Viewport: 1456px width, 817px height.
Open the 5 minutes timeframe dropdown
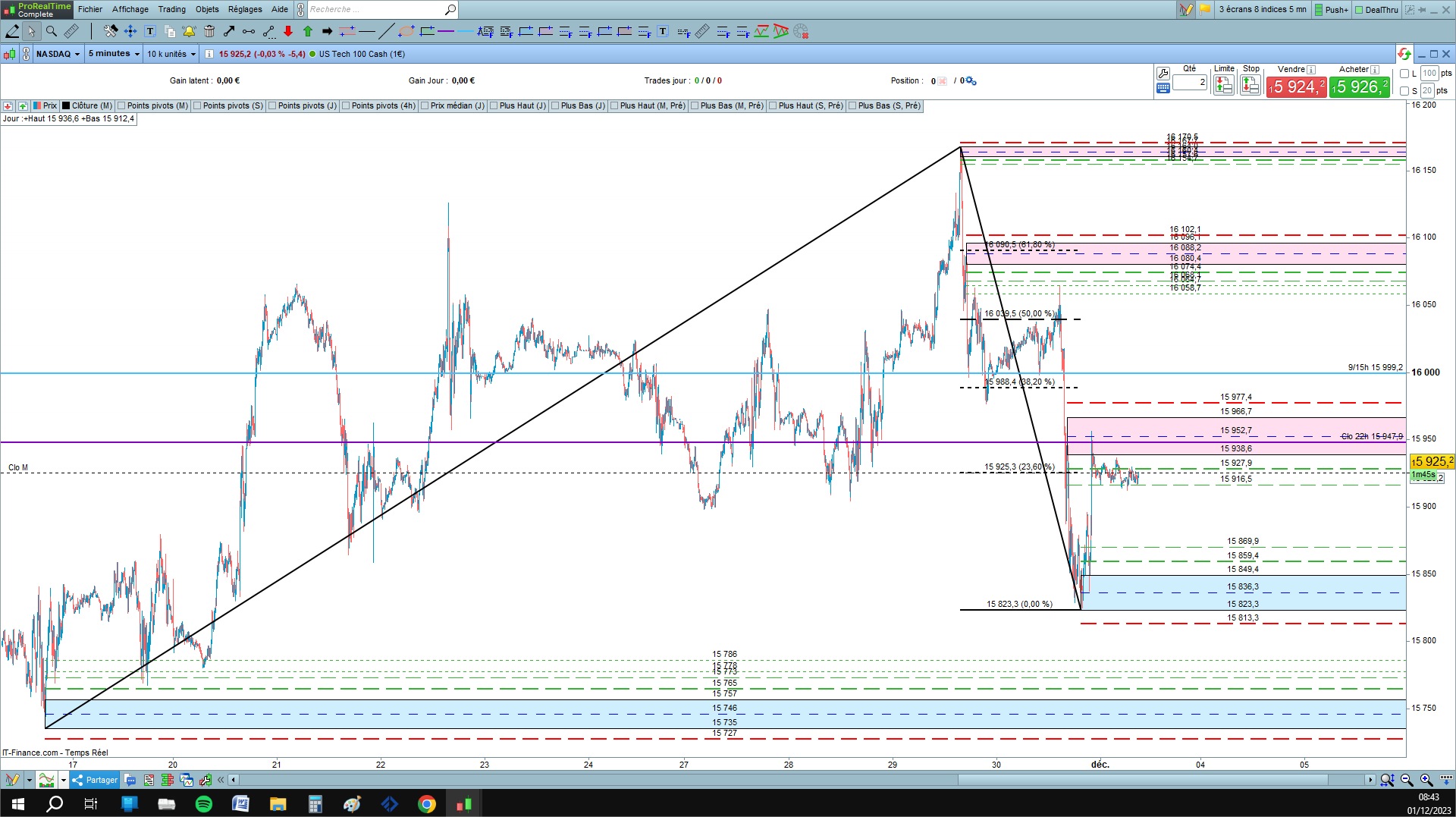pyautogui.click(x=114, y=54)
